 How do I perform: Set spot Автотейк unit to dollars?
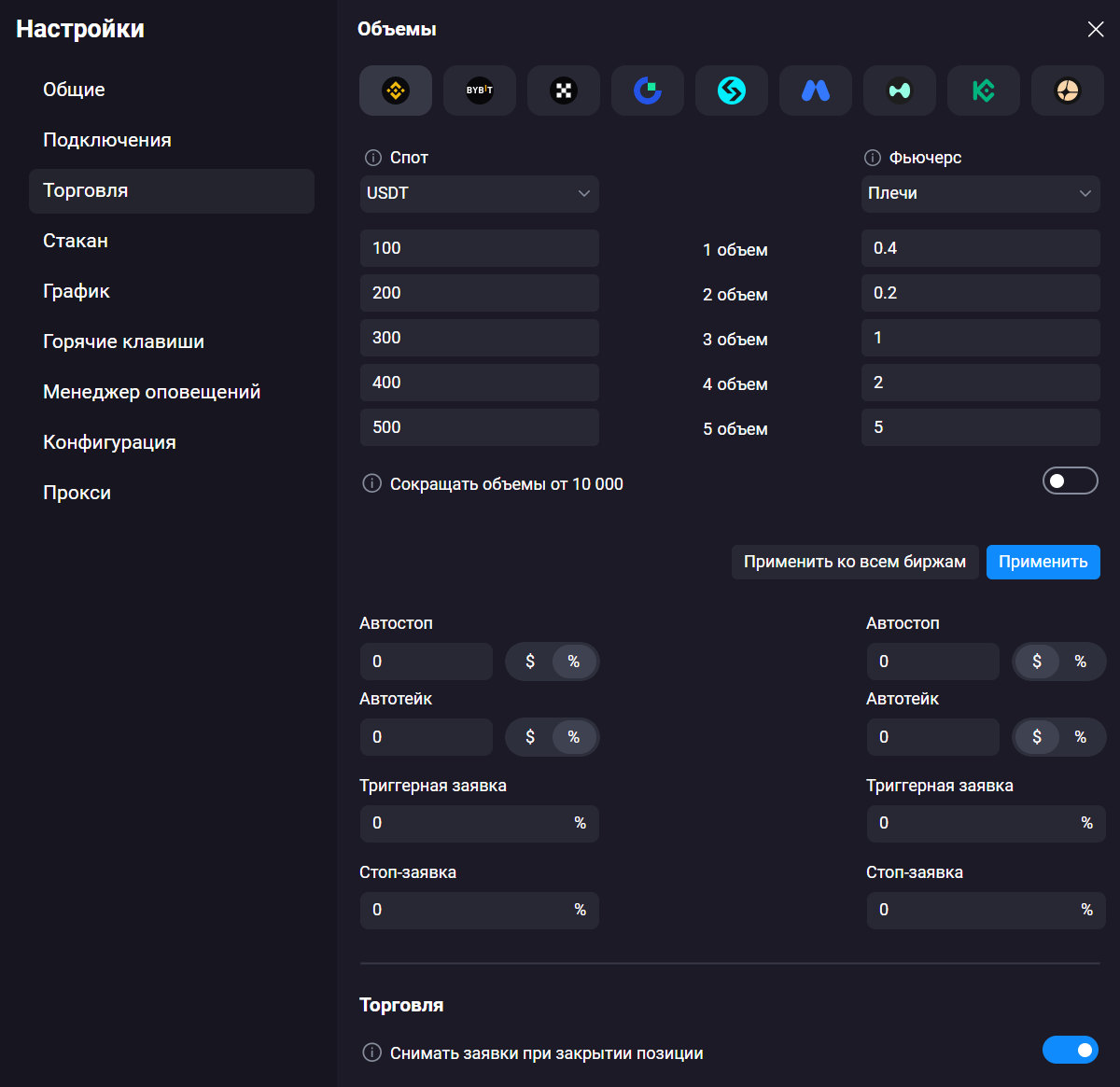(530, 737)
